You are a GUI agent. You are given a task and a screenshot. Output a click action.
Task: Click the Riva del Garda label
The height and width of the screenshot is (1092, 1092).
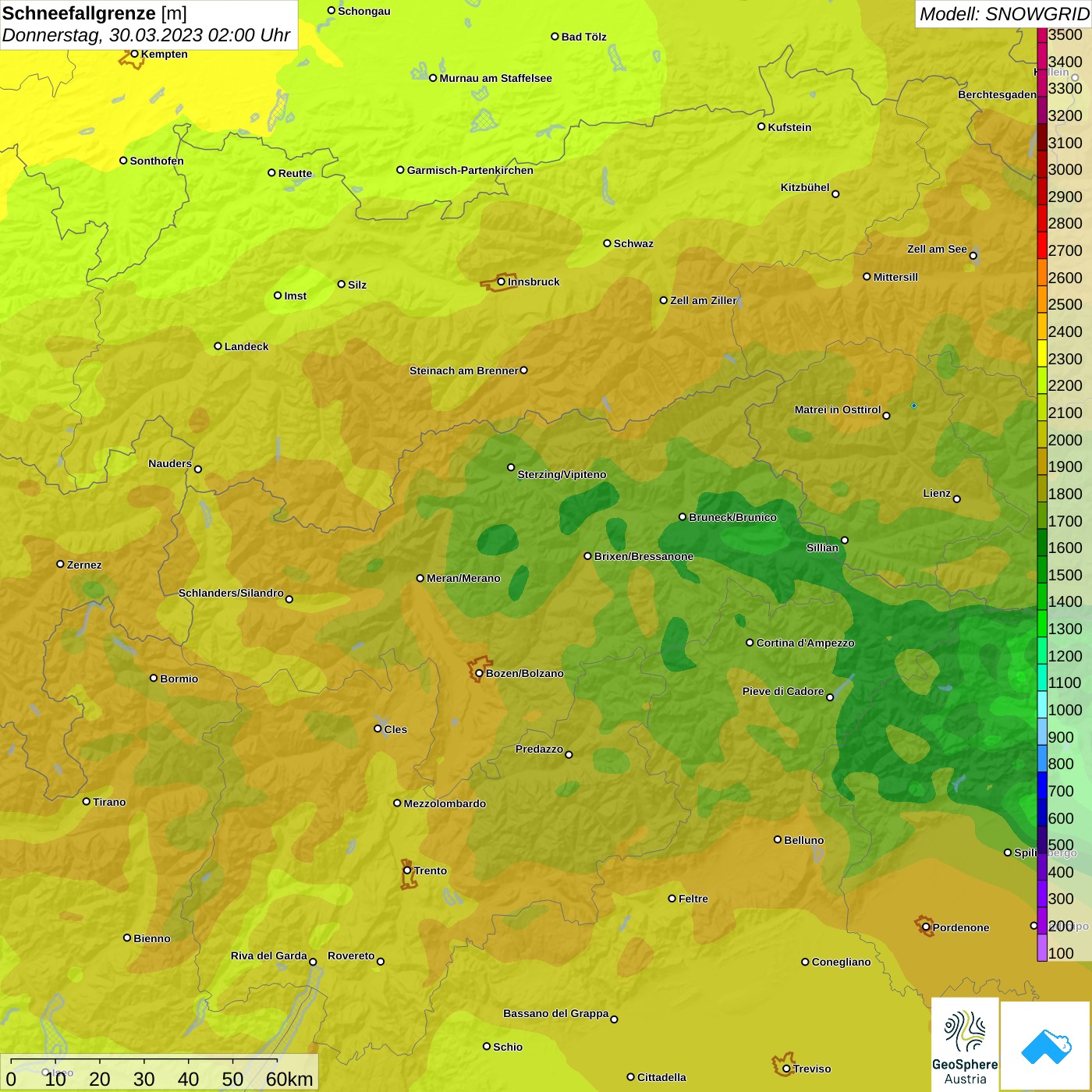tap(269, 955)
